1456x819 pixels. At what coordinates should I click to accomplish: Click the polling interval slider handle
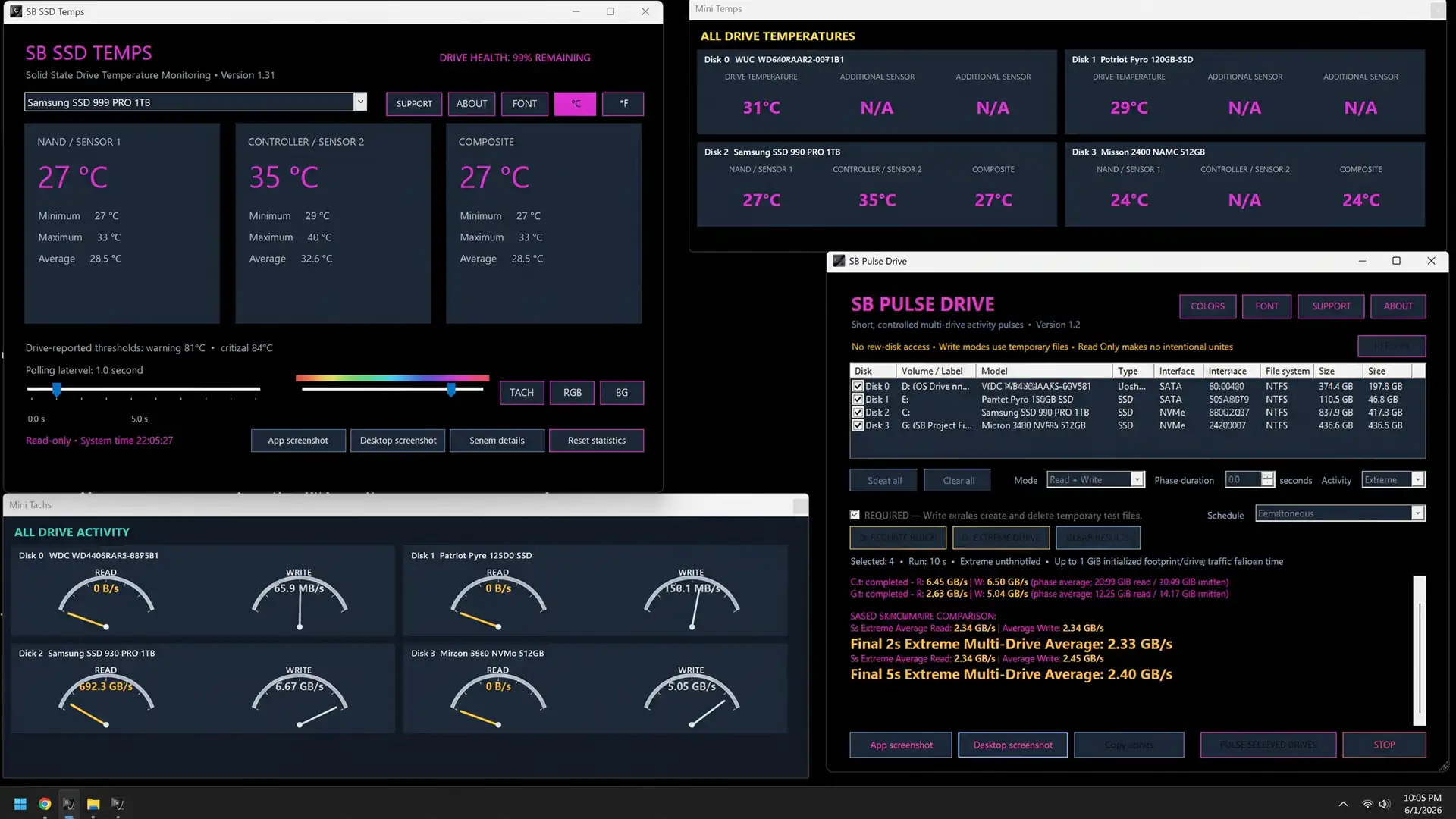pos(57,390)
